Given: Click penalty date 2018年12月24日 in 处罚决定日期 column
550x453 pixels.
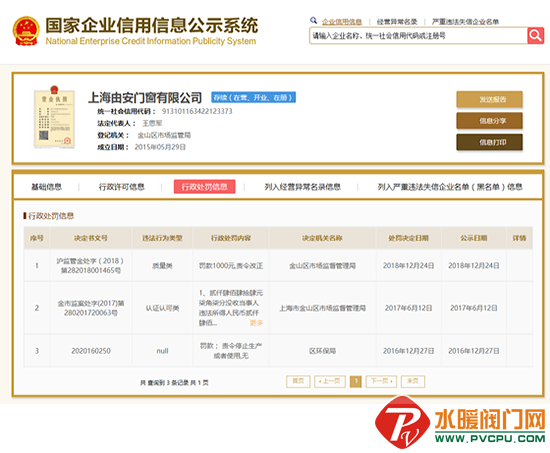Looking at the screenshot, I should [408, 266].
